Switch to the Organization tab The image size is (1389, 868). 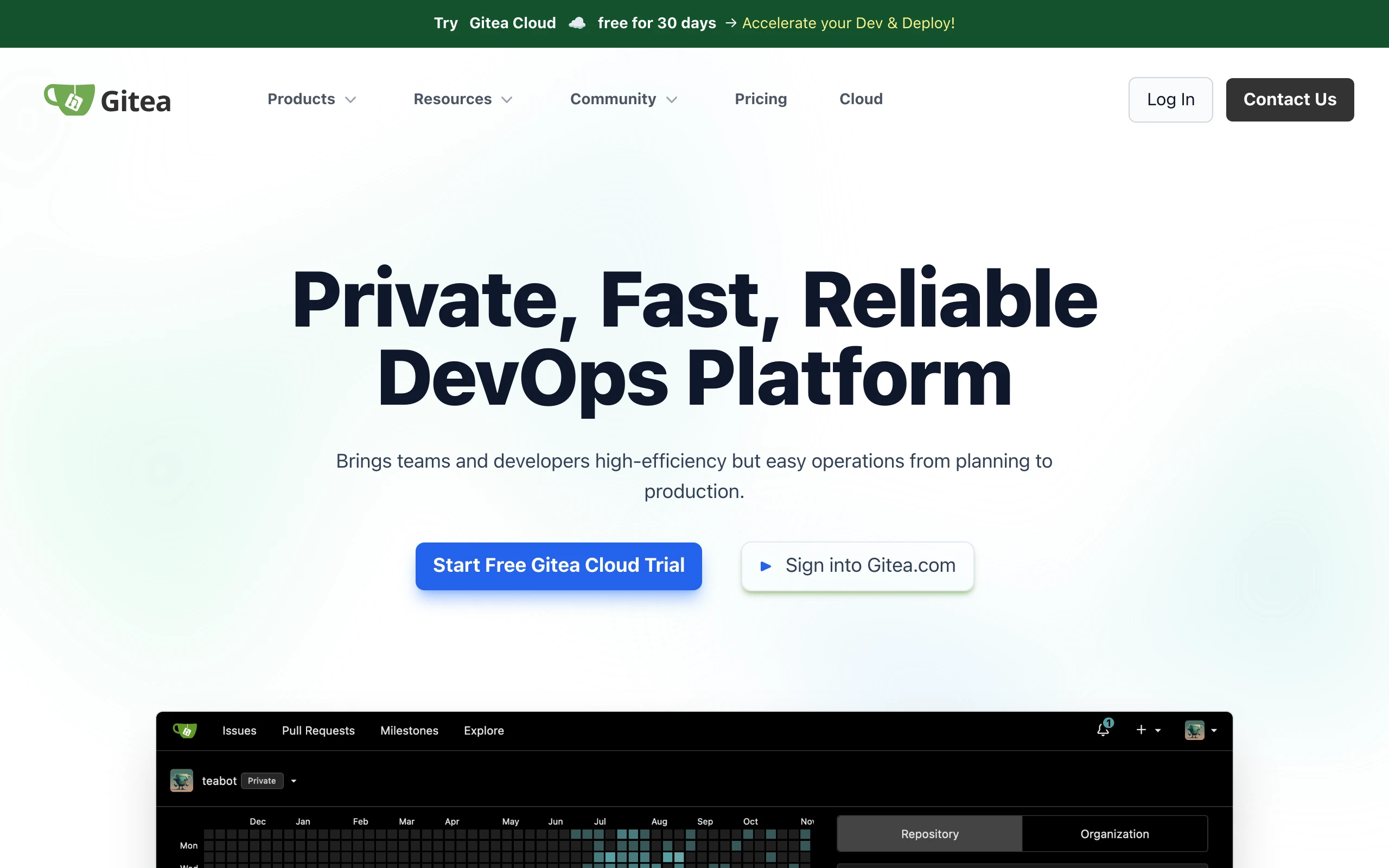[1114, 834]
